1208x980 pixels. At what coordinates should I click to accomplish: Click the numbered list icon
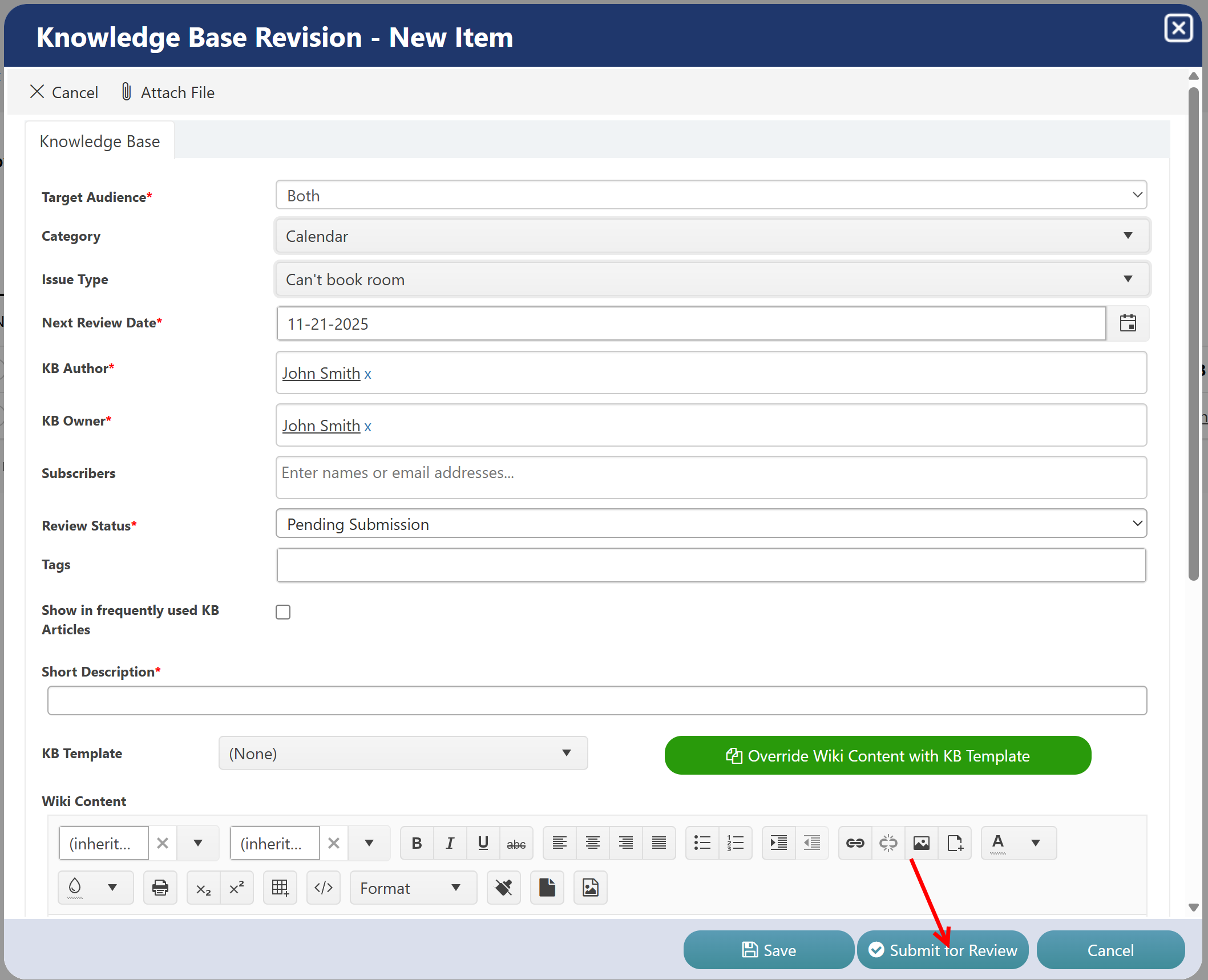tap(736, 843)
